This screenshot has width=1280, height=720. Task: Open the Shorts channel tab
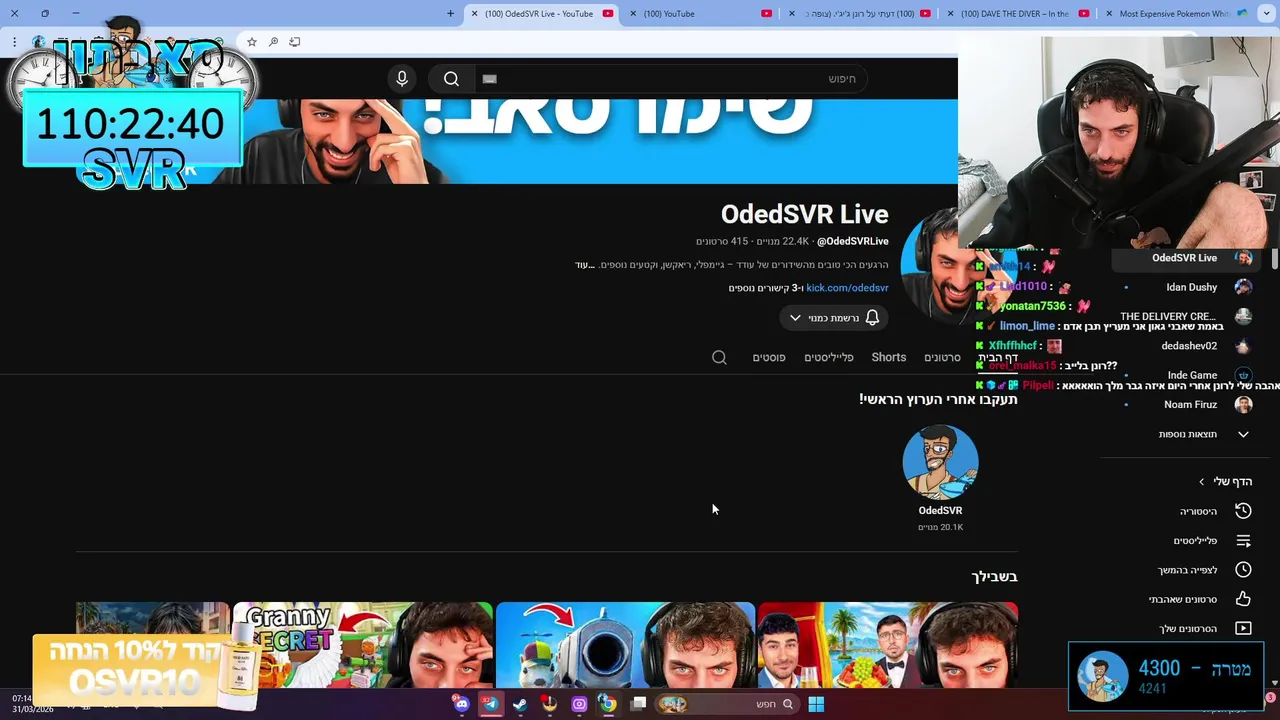(x=888, y=357)
